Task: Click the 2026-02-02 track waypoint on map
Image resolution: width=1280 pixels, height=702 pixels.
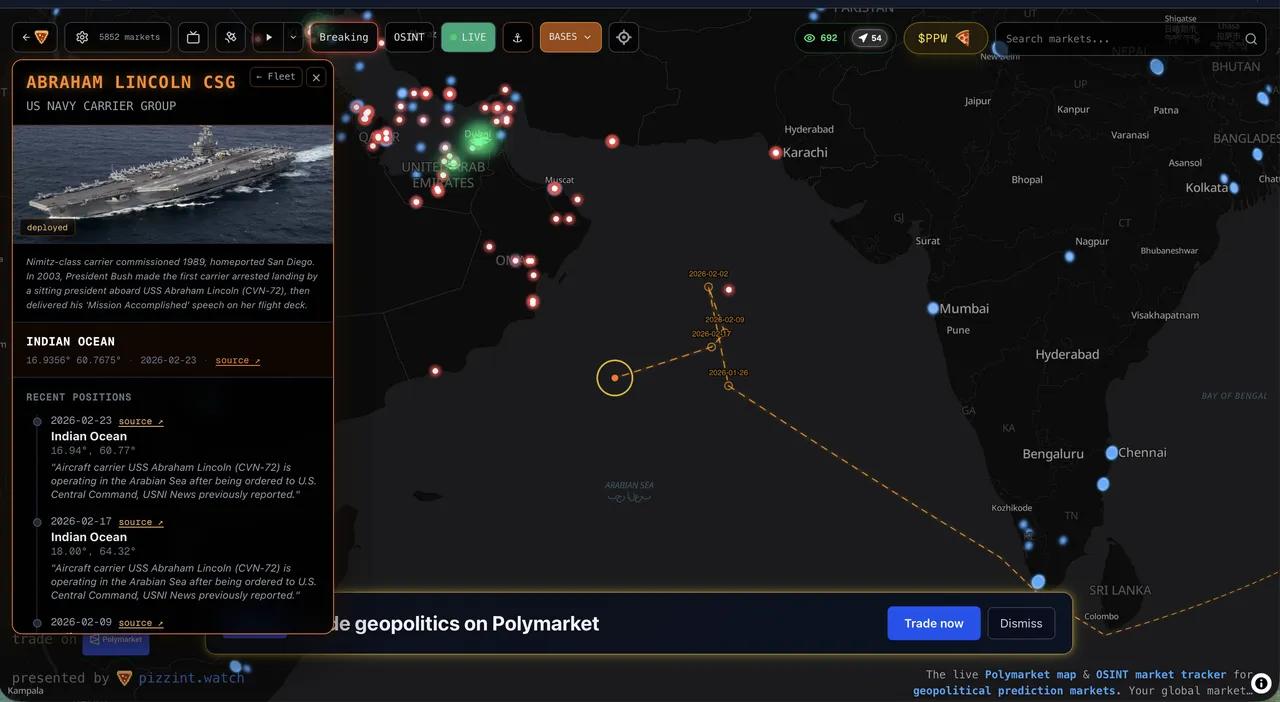Action: pos(708,287)
